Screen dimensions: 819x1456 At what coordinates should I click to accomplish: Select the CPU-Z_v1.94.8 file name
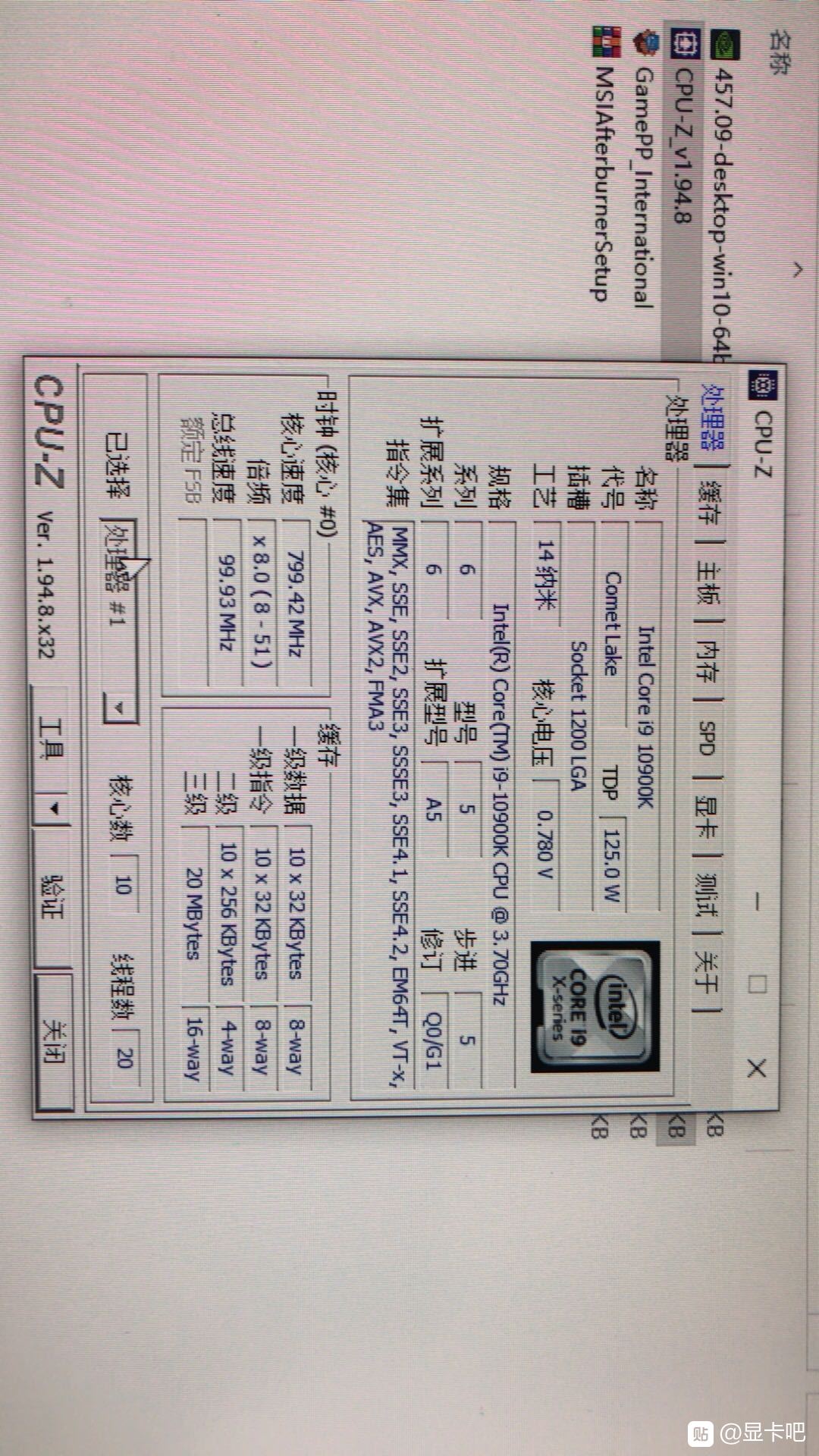tap(683, 146)
